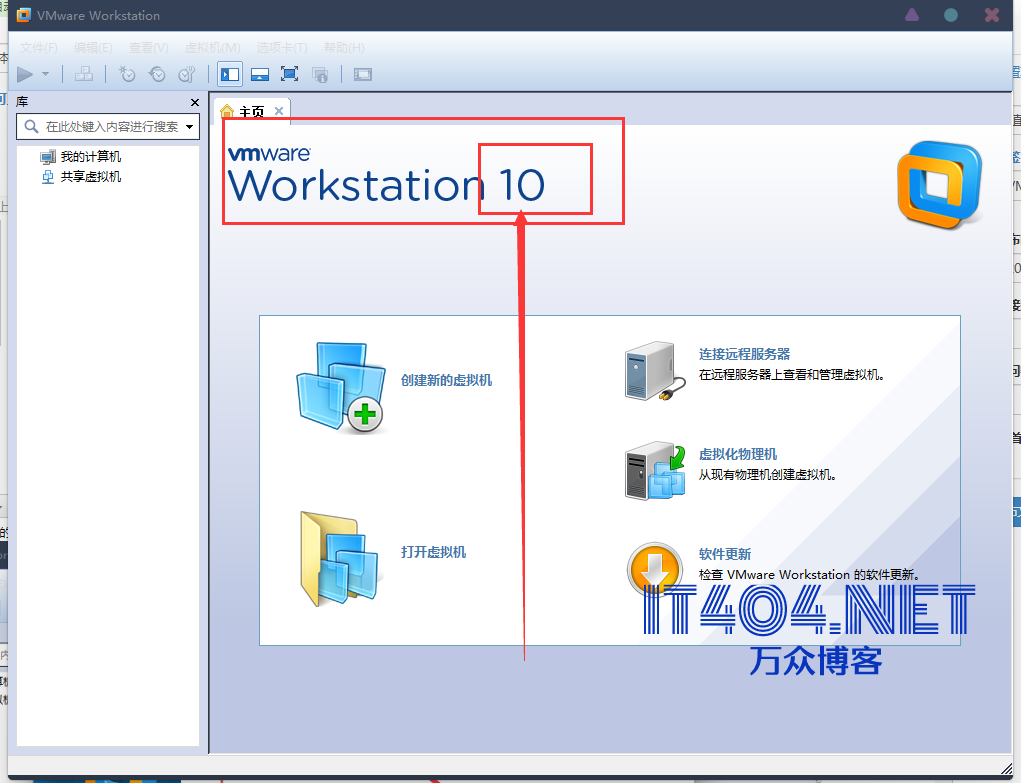Click the create new virtual machine icon
1021x783 pixels.
(341, 388)
